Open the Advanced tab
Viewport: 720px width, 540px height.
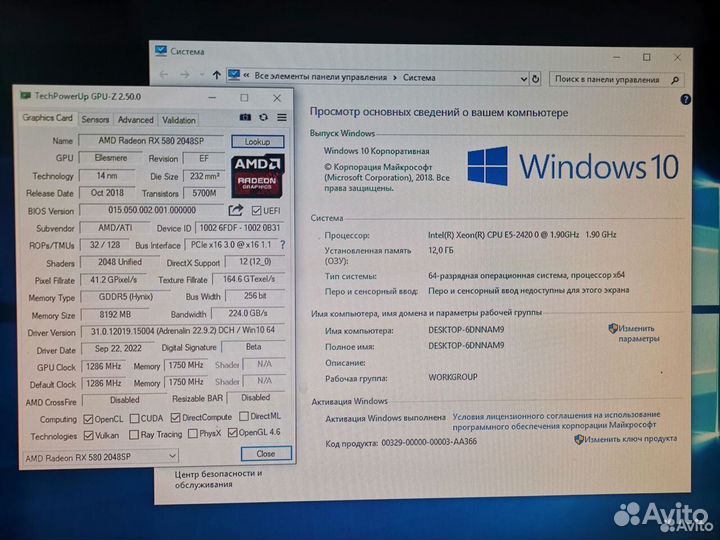pyautogui.click(x=135, y=120)
